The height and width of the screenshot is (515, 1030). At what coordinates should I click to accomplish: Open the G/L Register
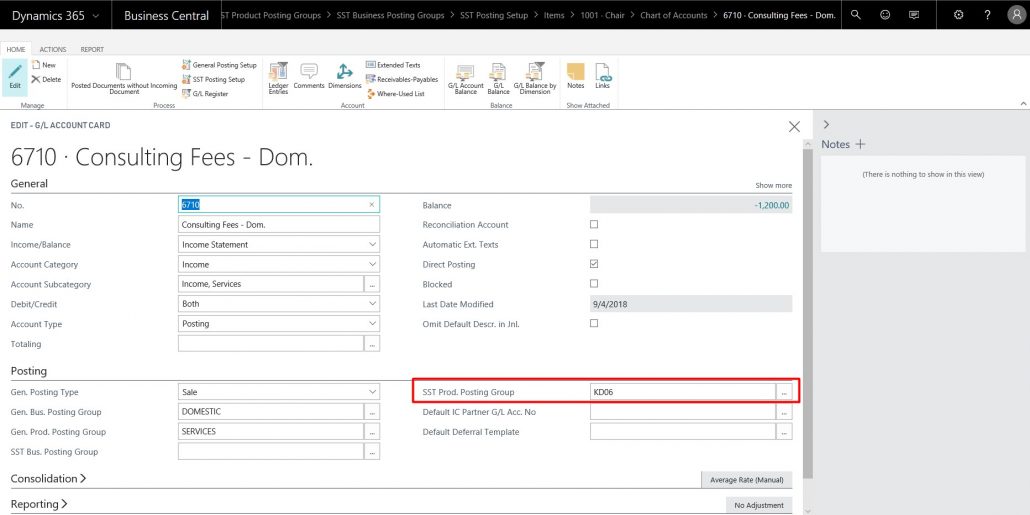pos(206,94)
